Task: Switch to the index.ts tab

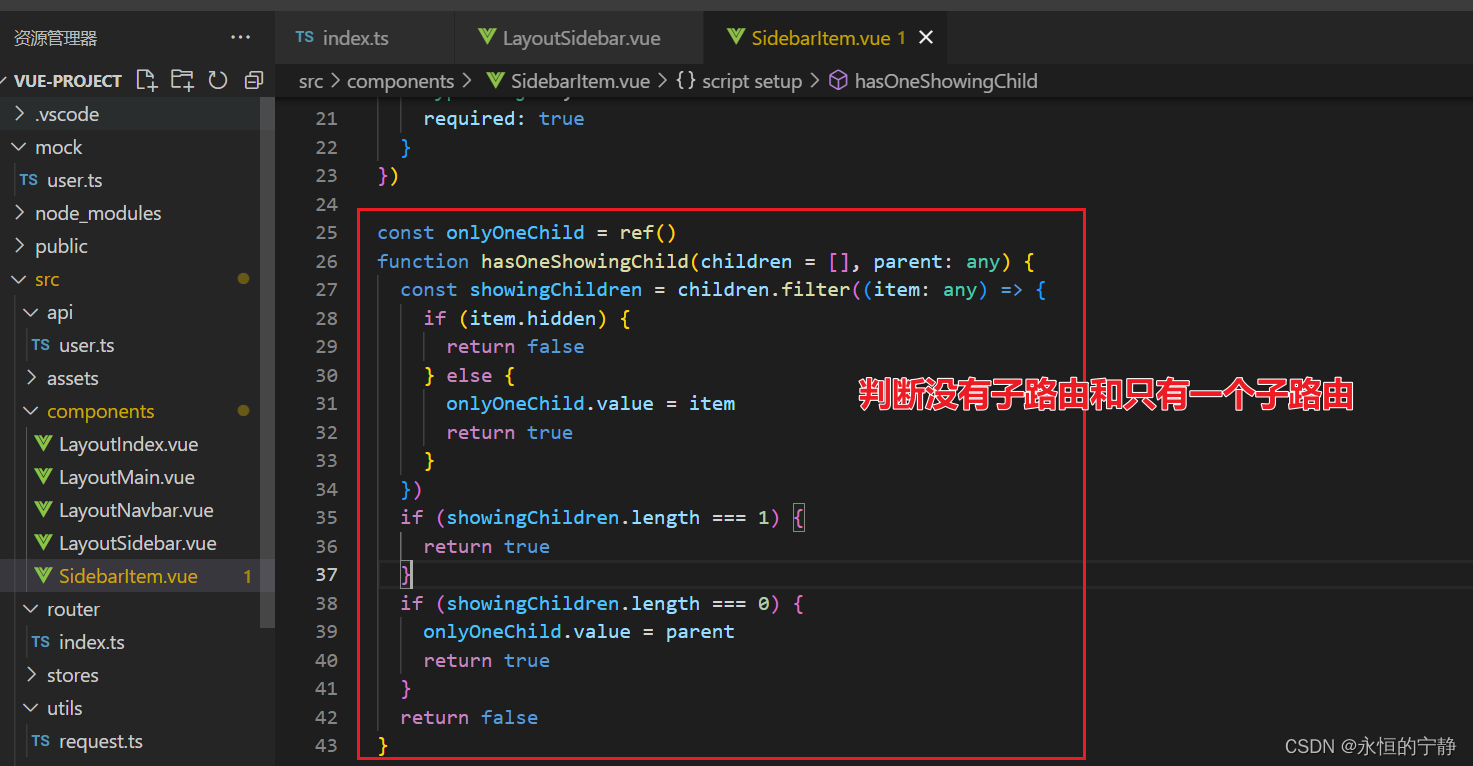Action: [x=365, y=38]
